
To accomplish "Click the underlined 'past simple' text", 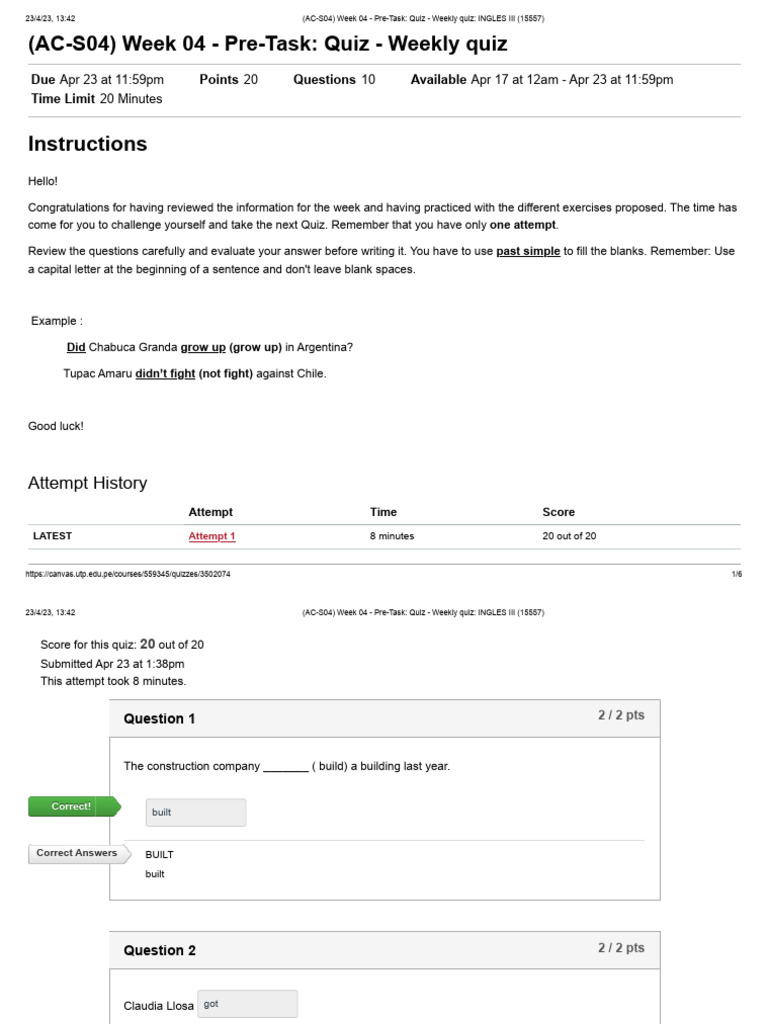I will tap(528, 251).
